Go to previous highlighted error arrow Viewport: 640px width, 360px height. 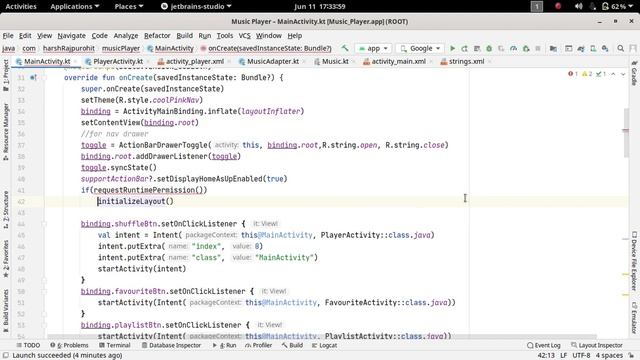pos(613,74)
